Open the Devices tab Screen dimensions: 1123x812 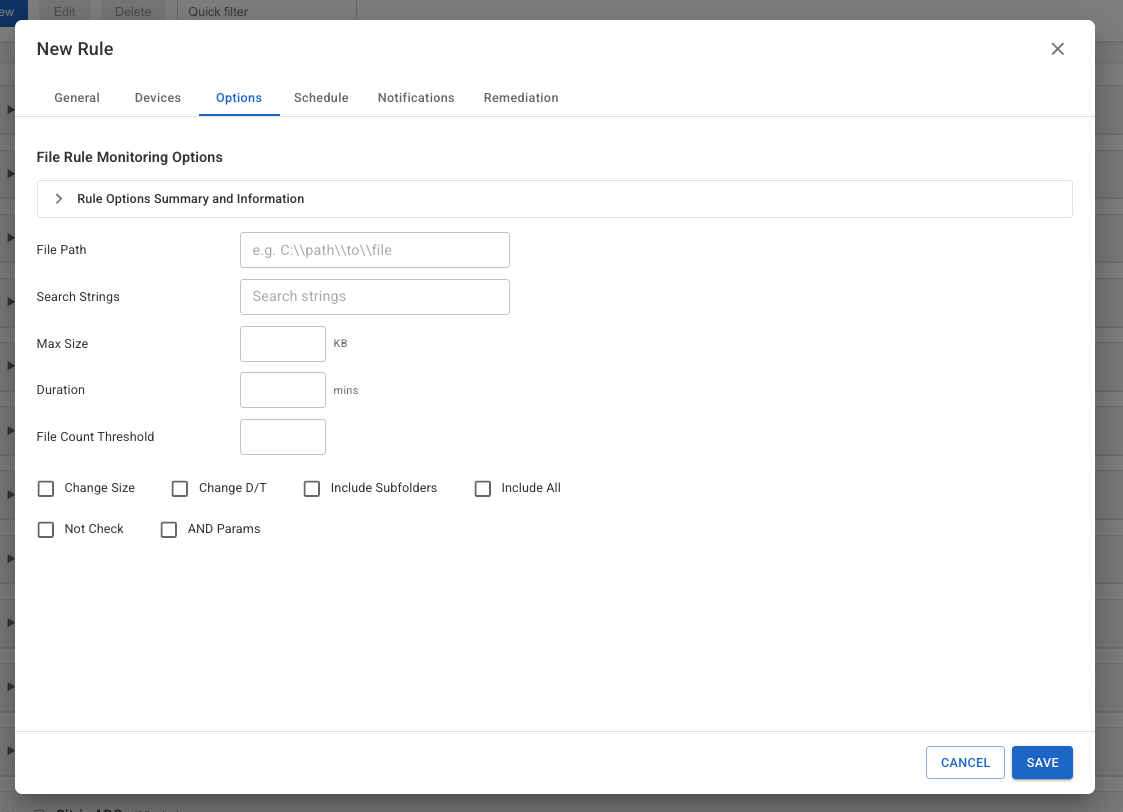(x=158, y=98)
